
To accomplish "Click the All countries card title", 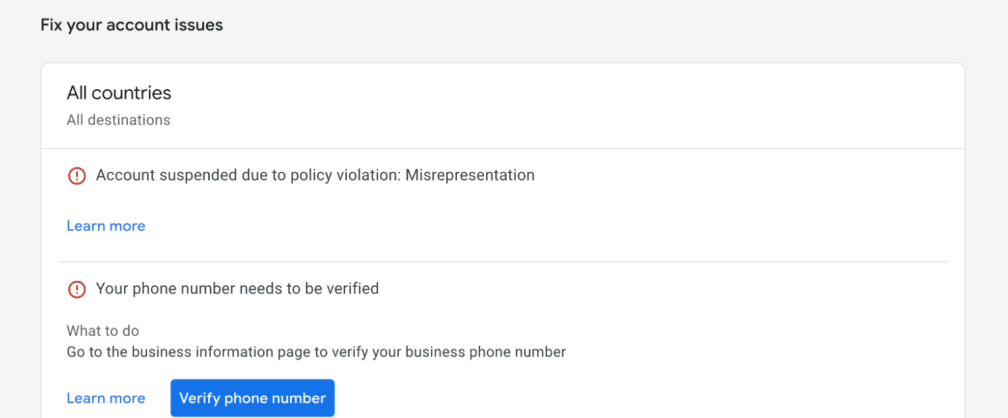I will (119, 93).
